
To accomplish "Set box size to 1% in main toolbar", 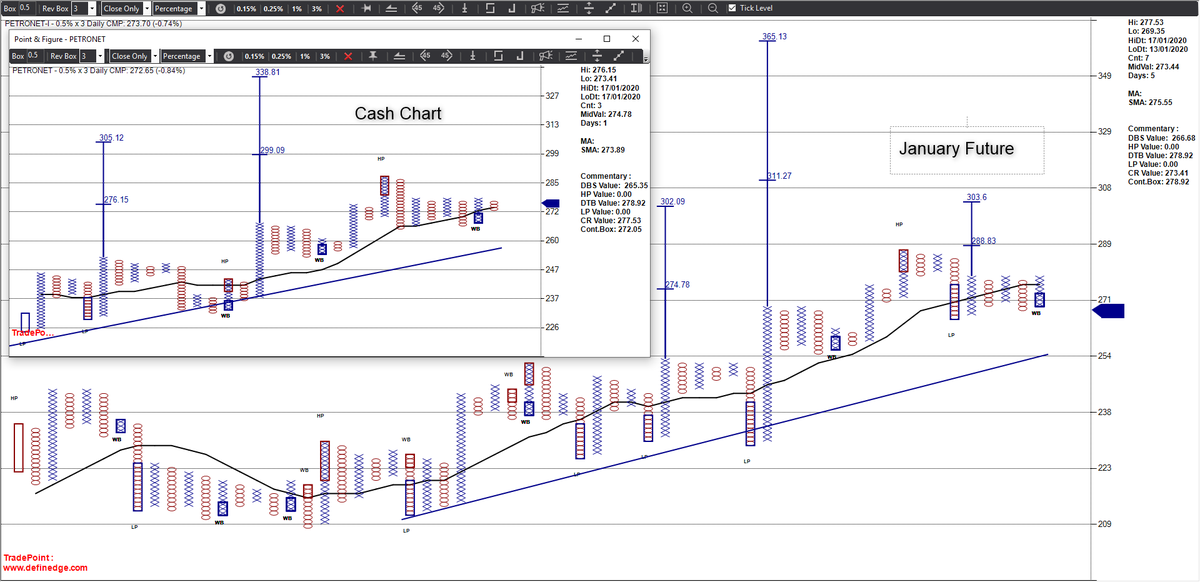I will 297,8.
